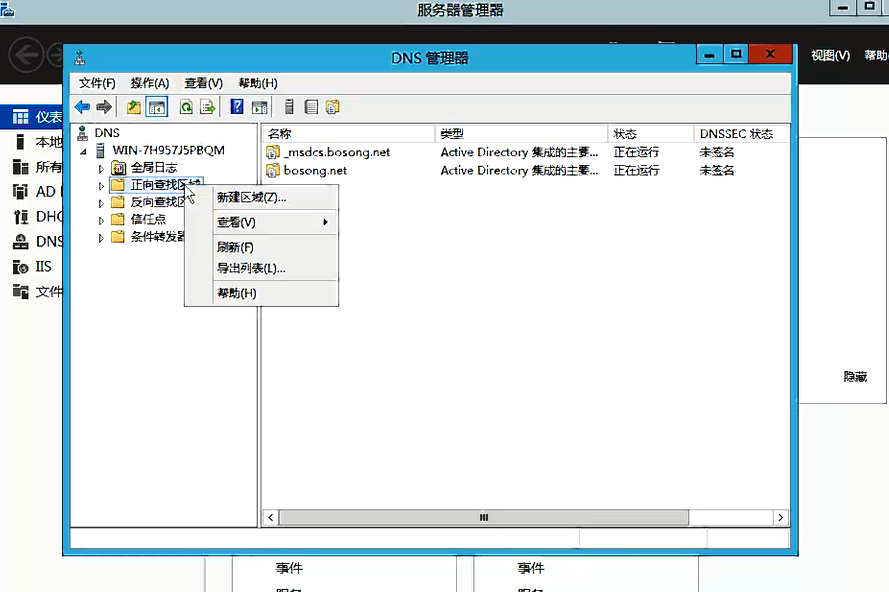The image size is (889, 592).
Task: Toggle the show/hide console tree icon
Action: coord(156,107)
